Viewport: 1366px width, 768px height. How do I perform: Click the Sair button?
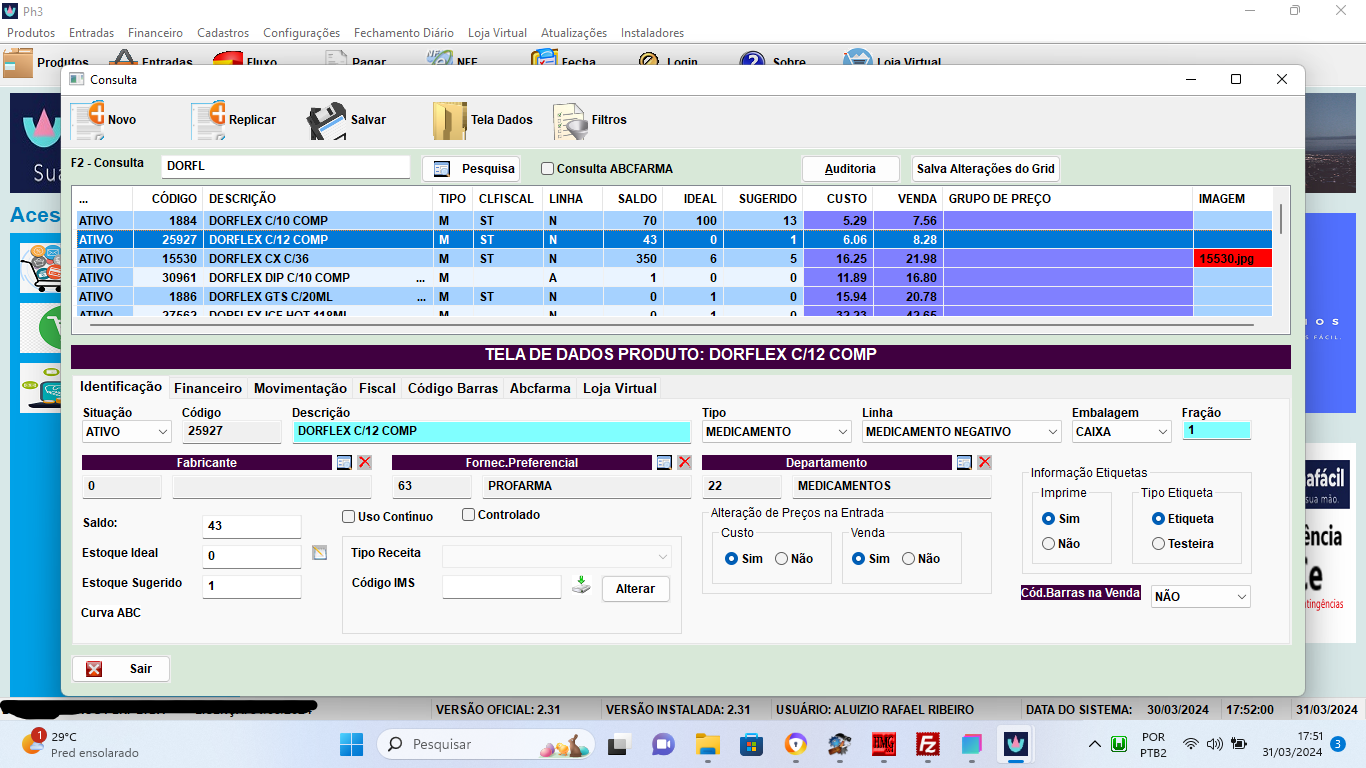[x=121, y=669]
